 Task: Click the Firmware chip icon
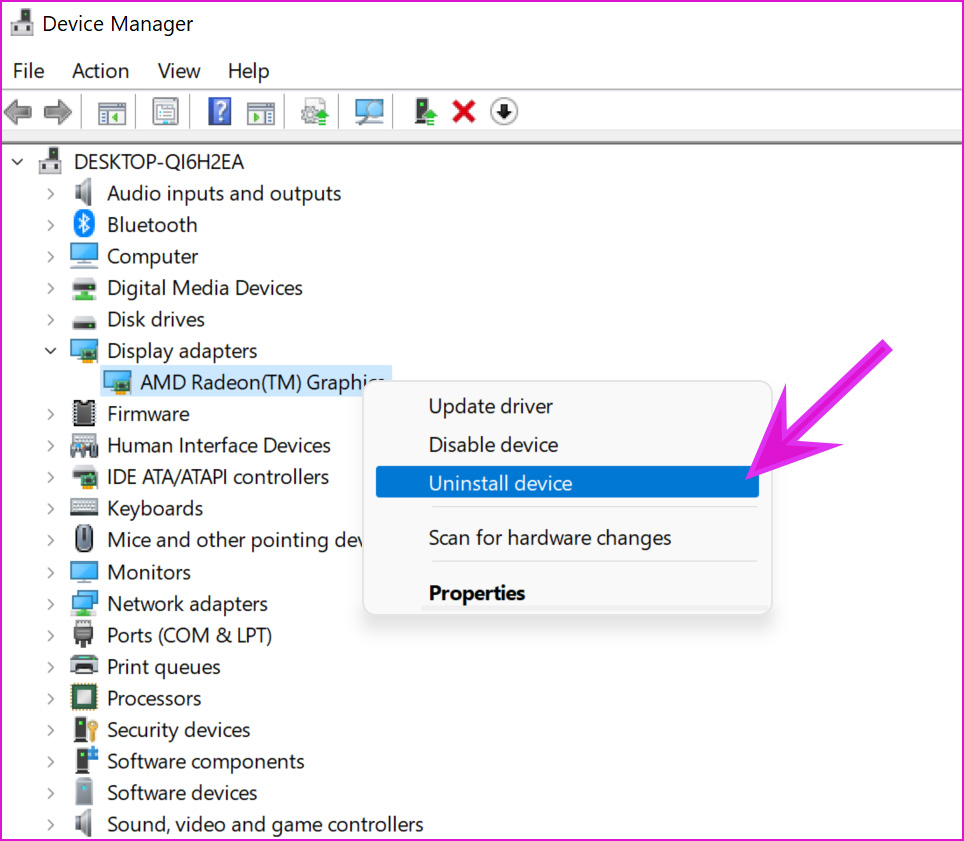coord(84,413)
